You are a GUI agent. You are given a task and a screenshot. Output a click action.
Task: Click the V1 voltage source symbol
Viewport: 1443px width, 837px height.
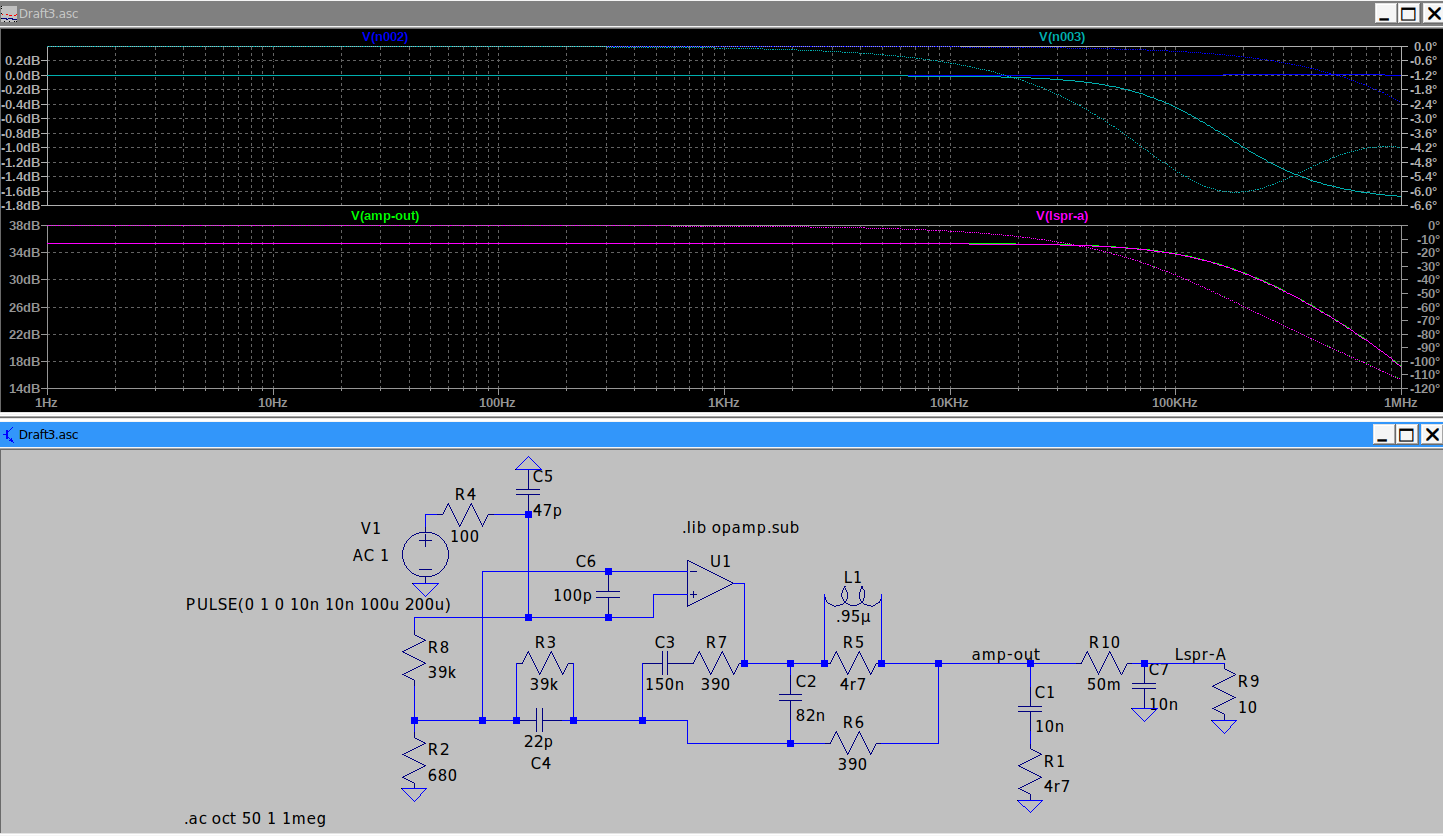[x=425, y=553]
